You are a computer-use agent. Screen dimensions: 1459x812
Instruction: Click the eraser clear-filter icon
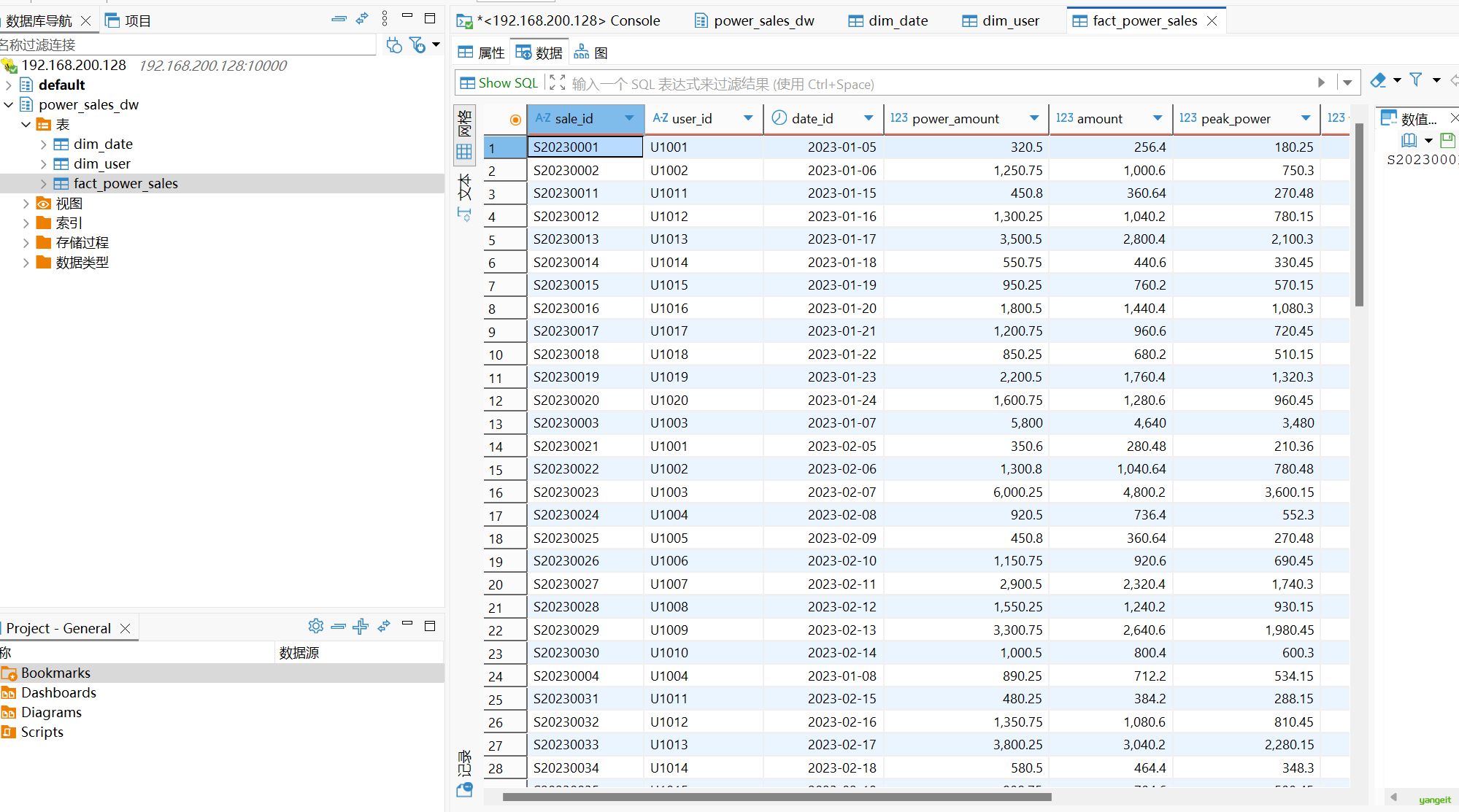1378,80
